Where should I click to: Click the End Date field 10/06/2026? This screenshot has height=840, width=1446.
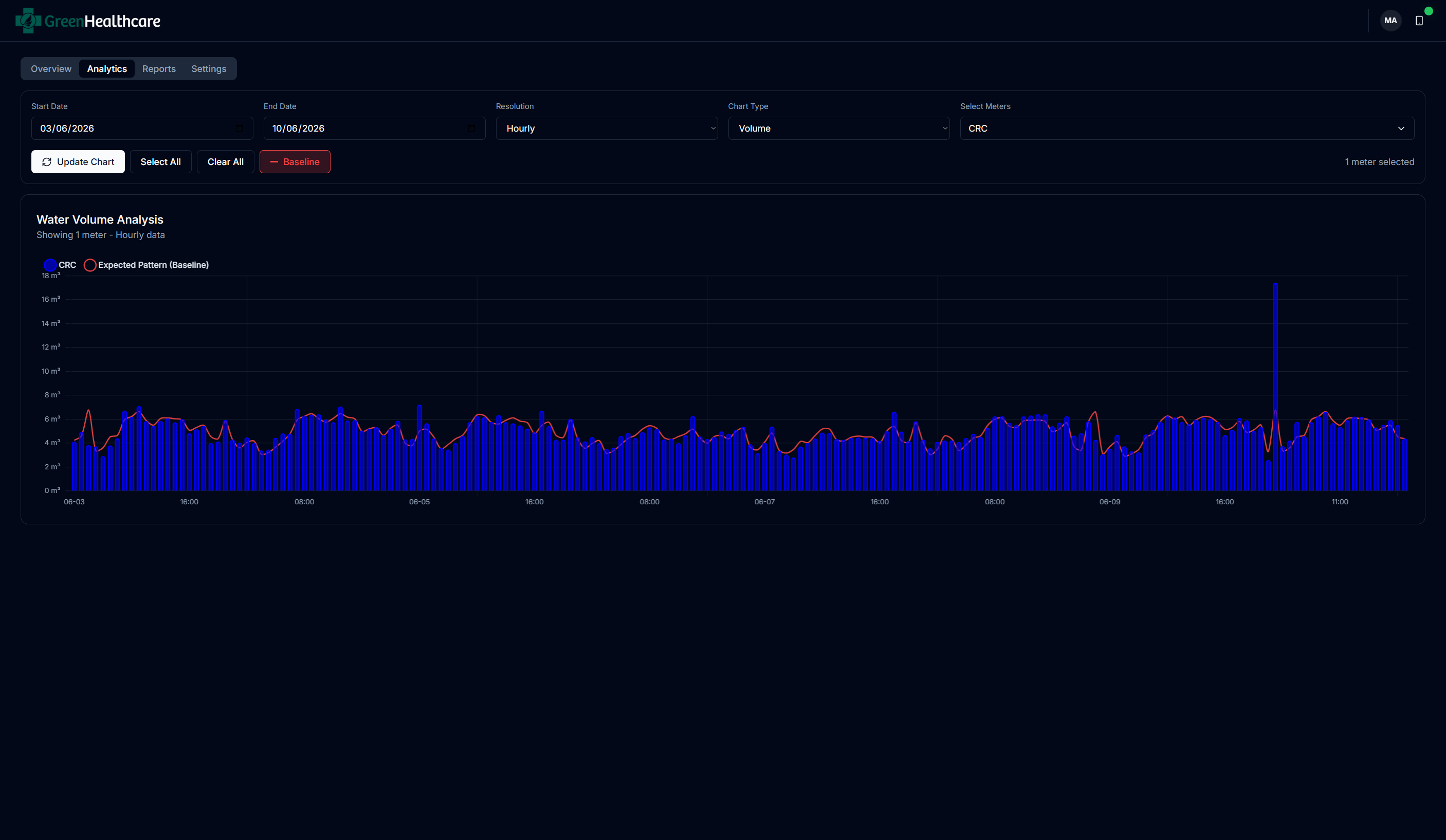point(374,129)
